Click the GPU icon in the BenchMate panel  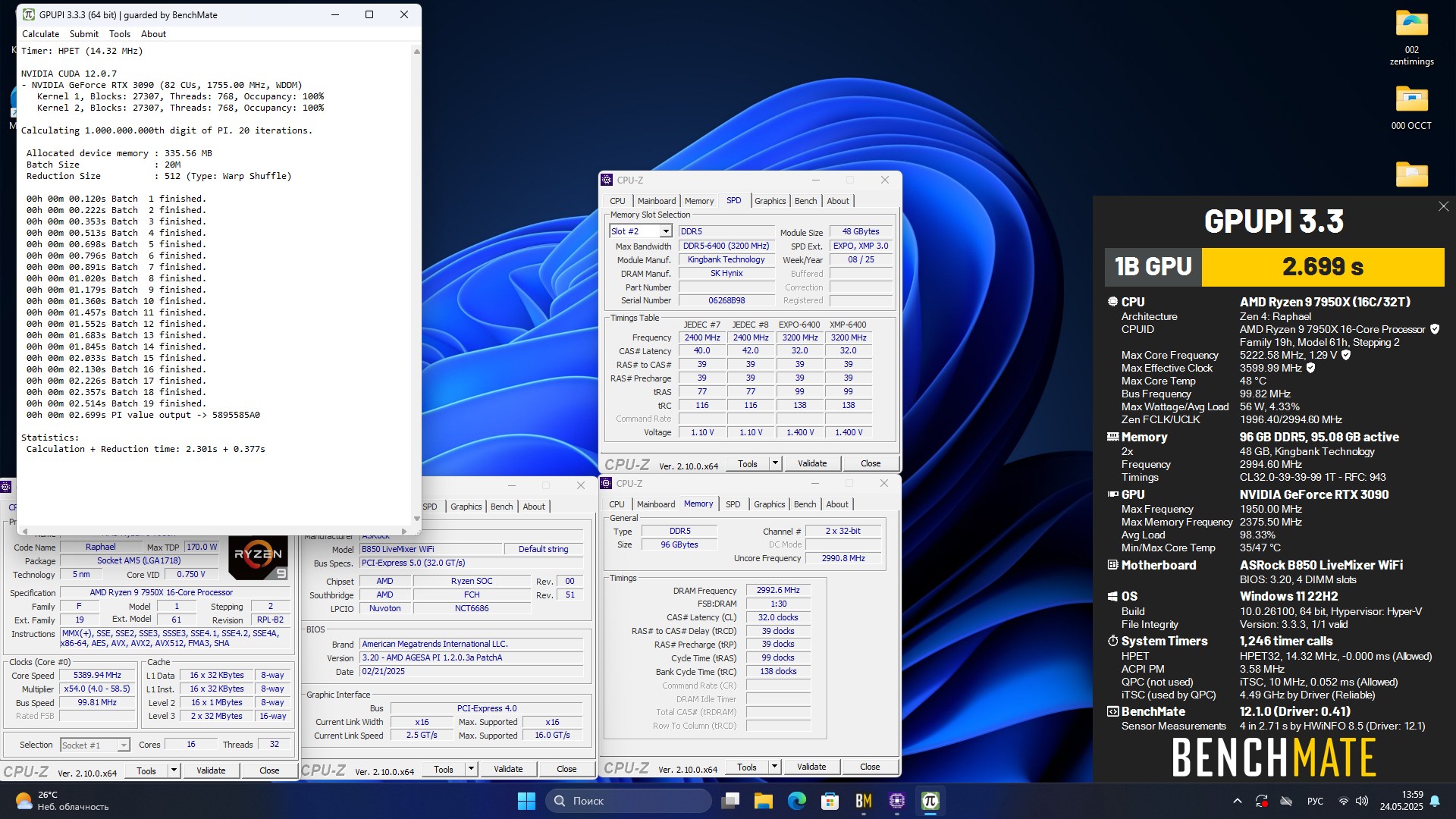coord(1112,494)
